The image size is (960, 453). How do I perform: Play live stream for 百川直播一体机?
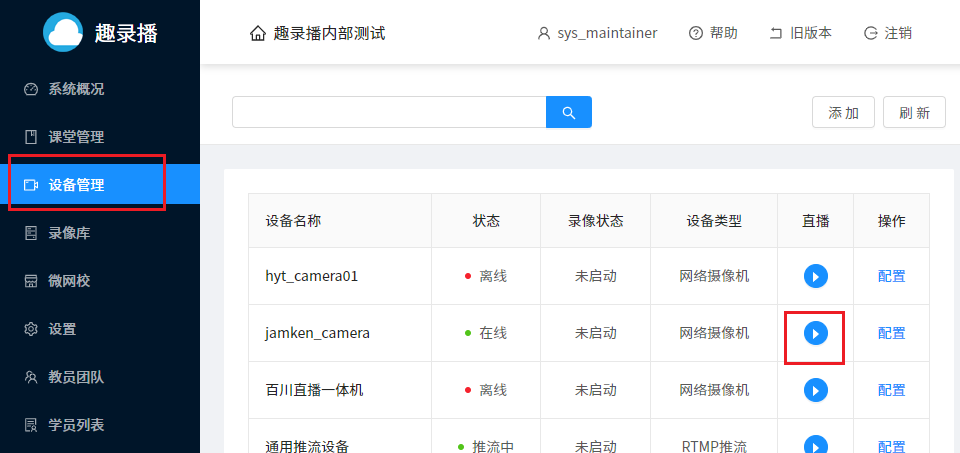tap(816, 390)
